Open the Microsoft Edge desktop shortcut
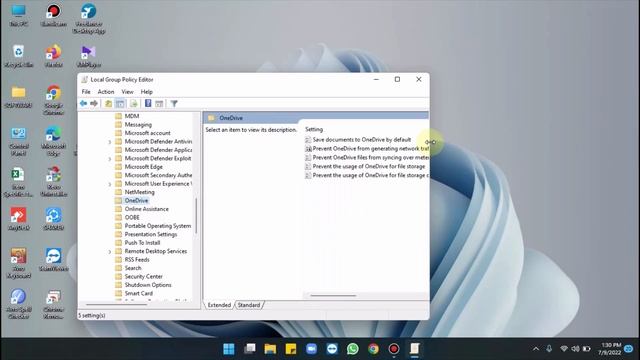The height and width of the screenshot is (360, 640). [53, 141]
